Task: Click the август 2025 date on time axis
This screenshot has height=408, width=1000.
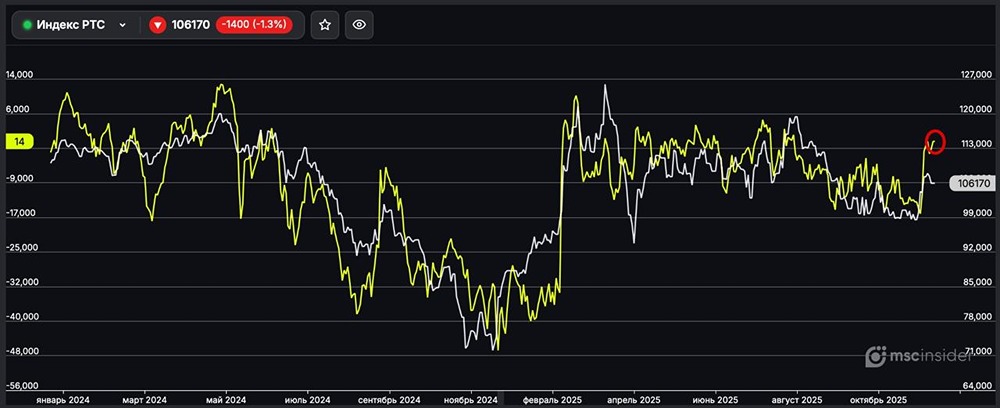Action: tap(797, 400)
